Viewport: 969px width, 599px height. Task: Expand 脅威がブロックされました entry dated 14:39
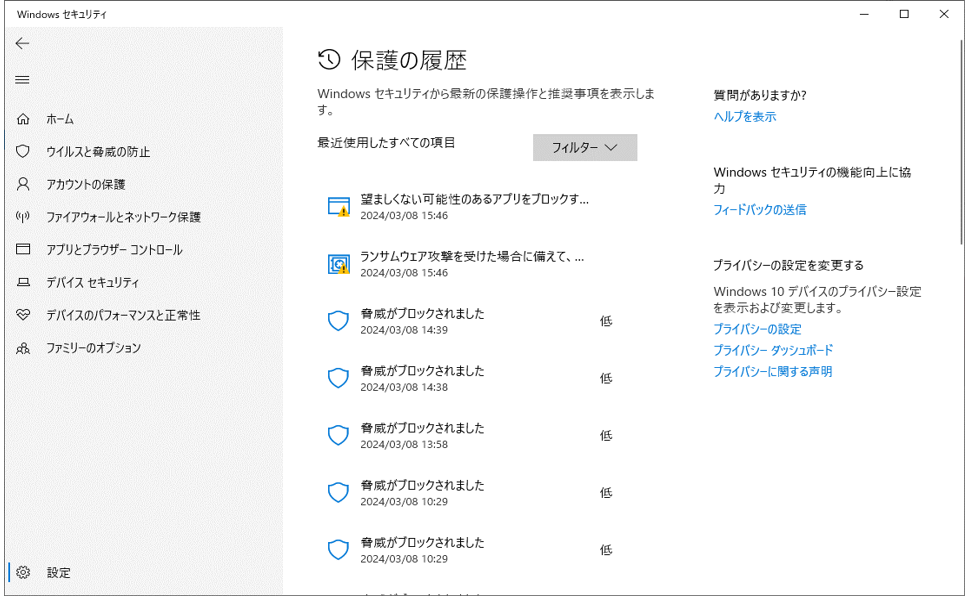[x=475, y=321]
